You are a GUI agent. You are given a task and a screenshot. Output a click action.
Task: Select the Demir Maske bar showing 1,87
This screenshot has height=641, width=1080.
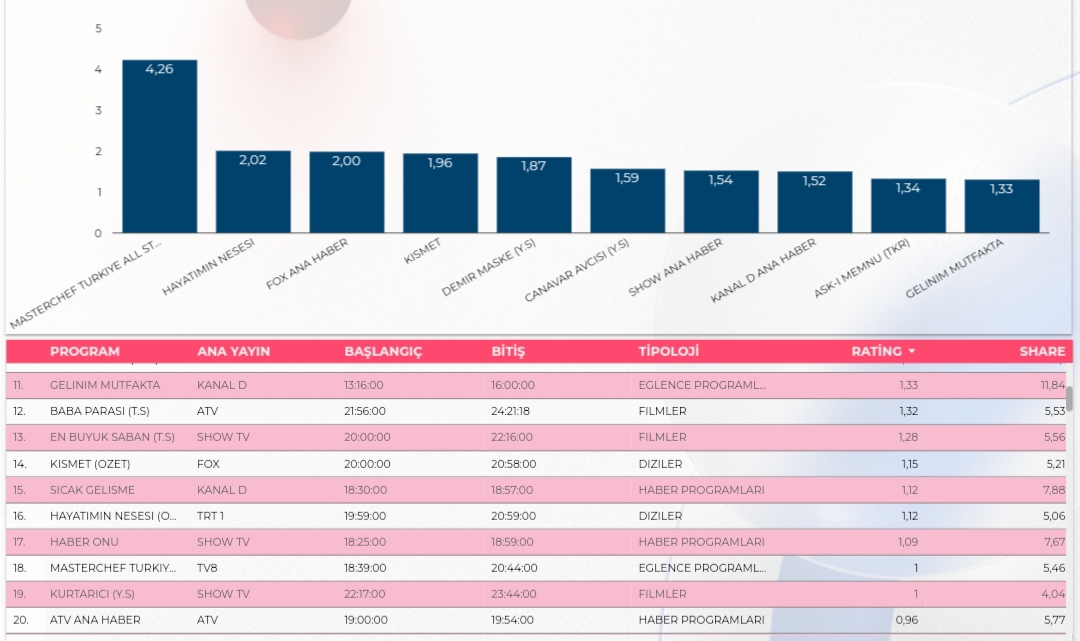pos(534,196)
